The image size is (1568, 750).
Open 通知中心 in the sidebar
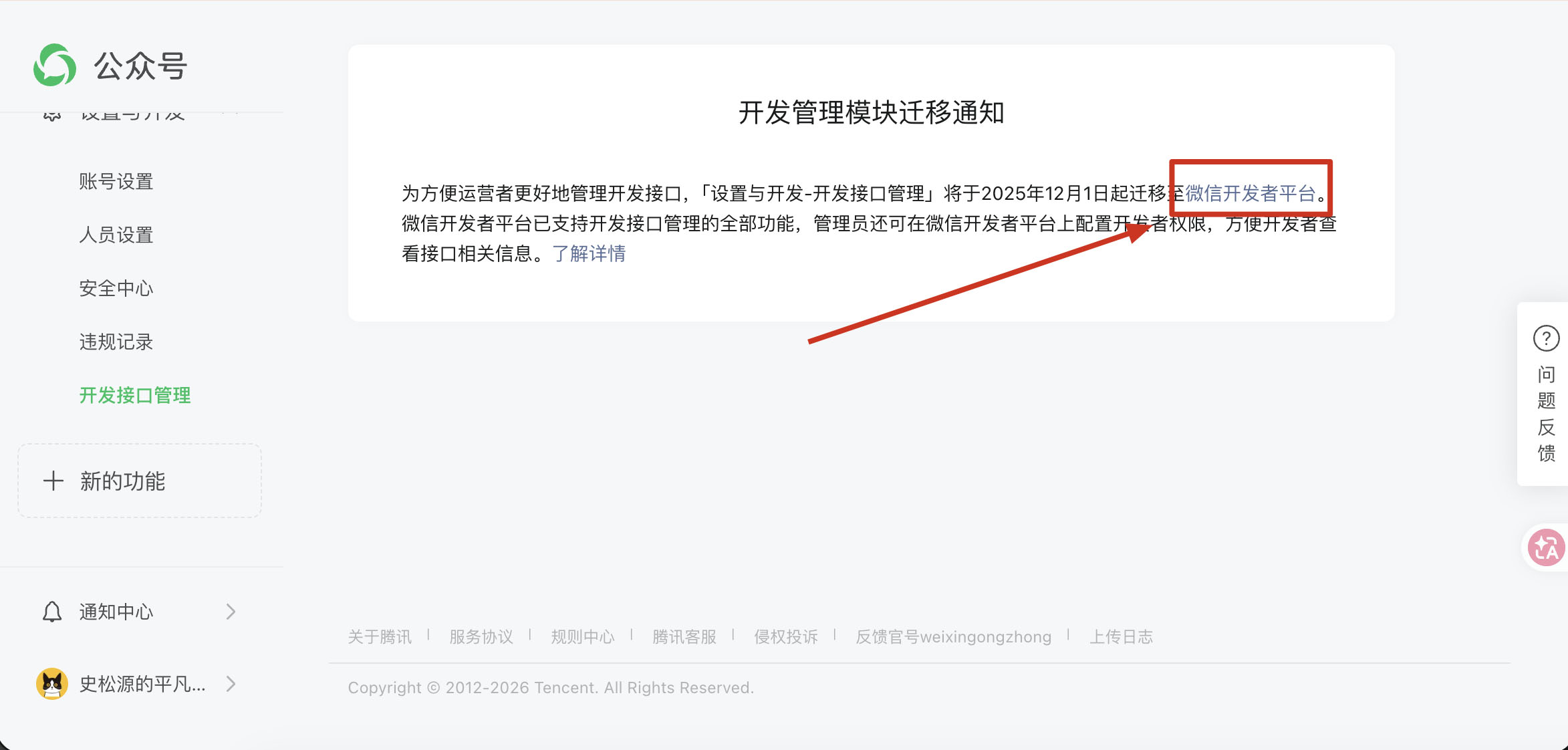coord(116,612)
